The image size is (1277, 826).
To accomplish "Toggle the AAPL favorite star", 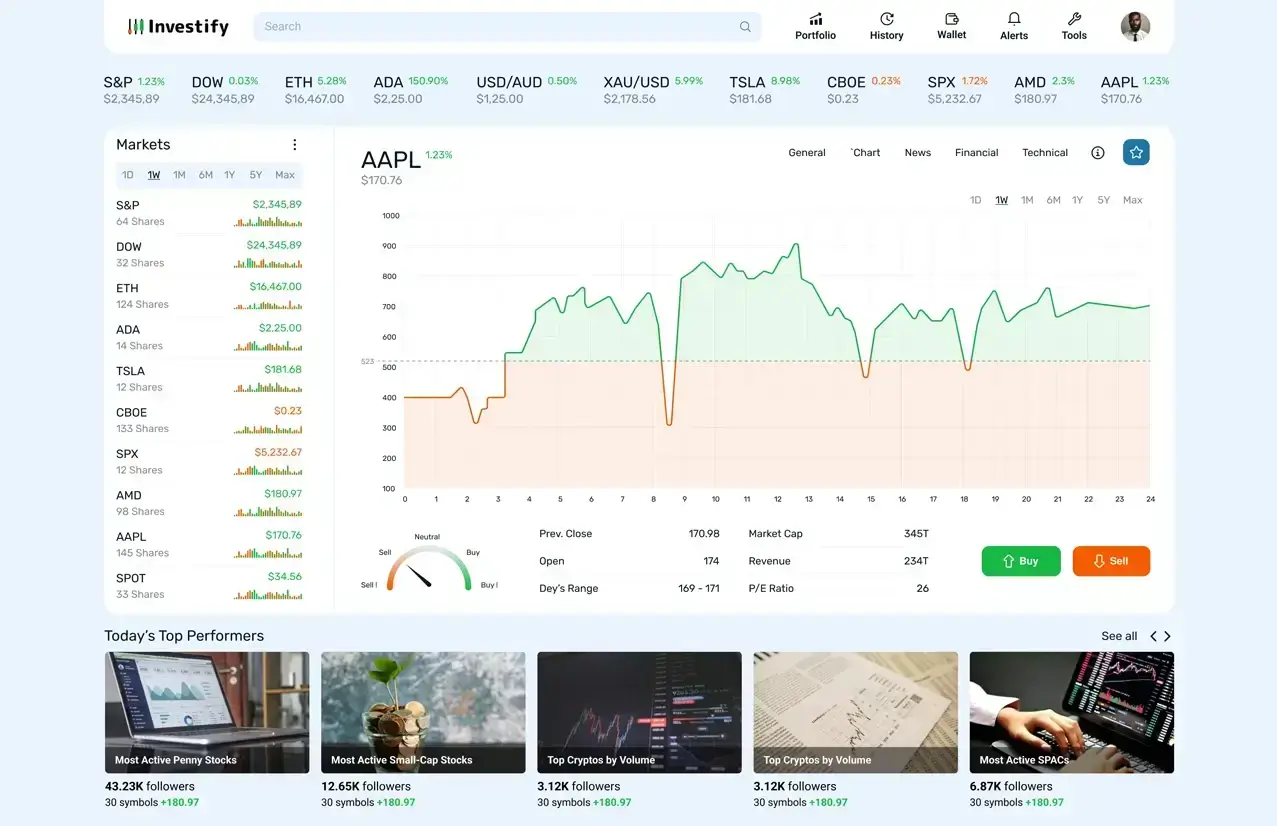I will (1136, 152).
